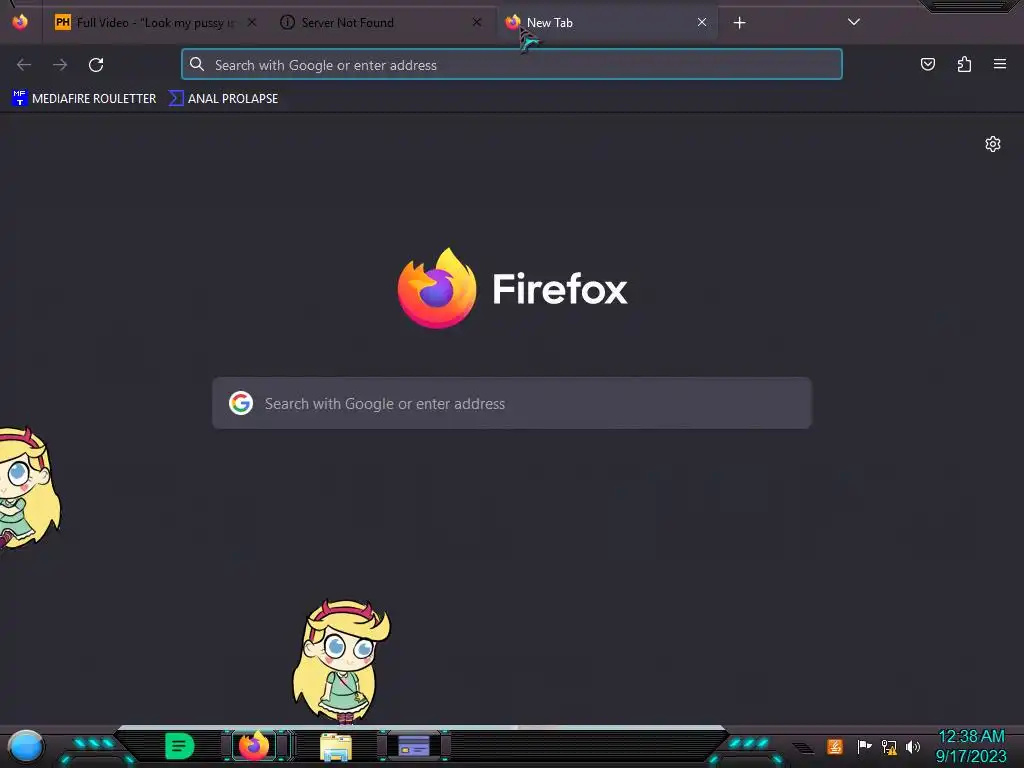Go back one page
This screenshot has width=1024, height=768.
tap(24, 65)
